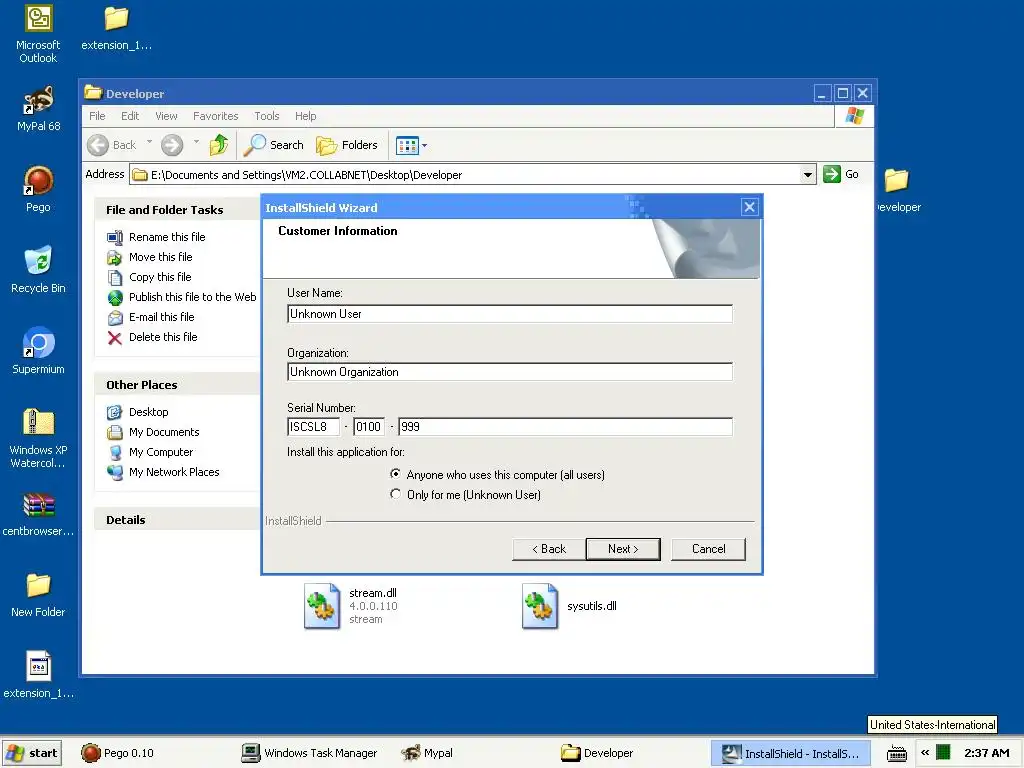The image size is (1024, 768).
Task: Open Microsoft Outlook desktop icon
Action: pos(38,34)
